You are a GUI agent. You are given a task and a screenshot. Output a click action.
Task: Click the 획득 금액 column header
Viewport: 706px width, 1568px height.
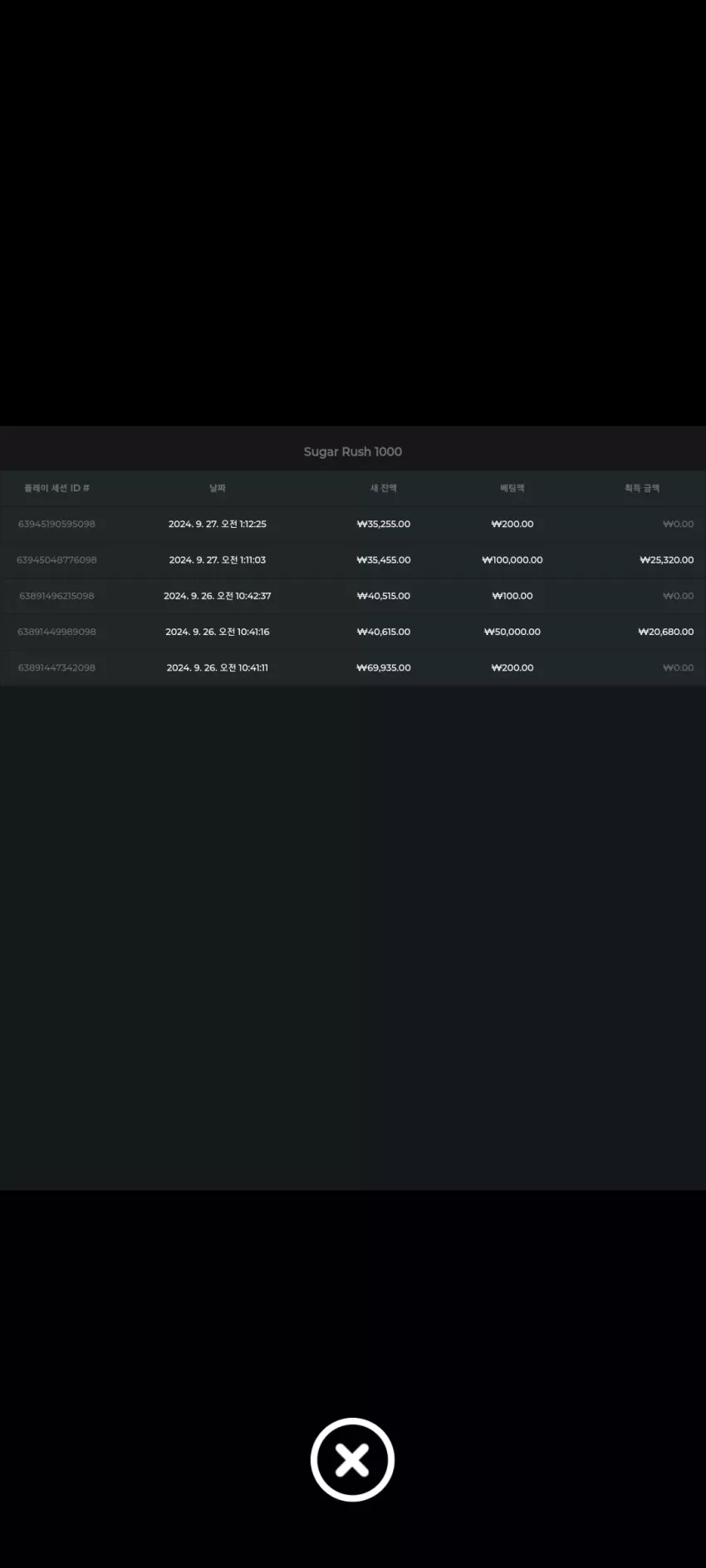642,488
